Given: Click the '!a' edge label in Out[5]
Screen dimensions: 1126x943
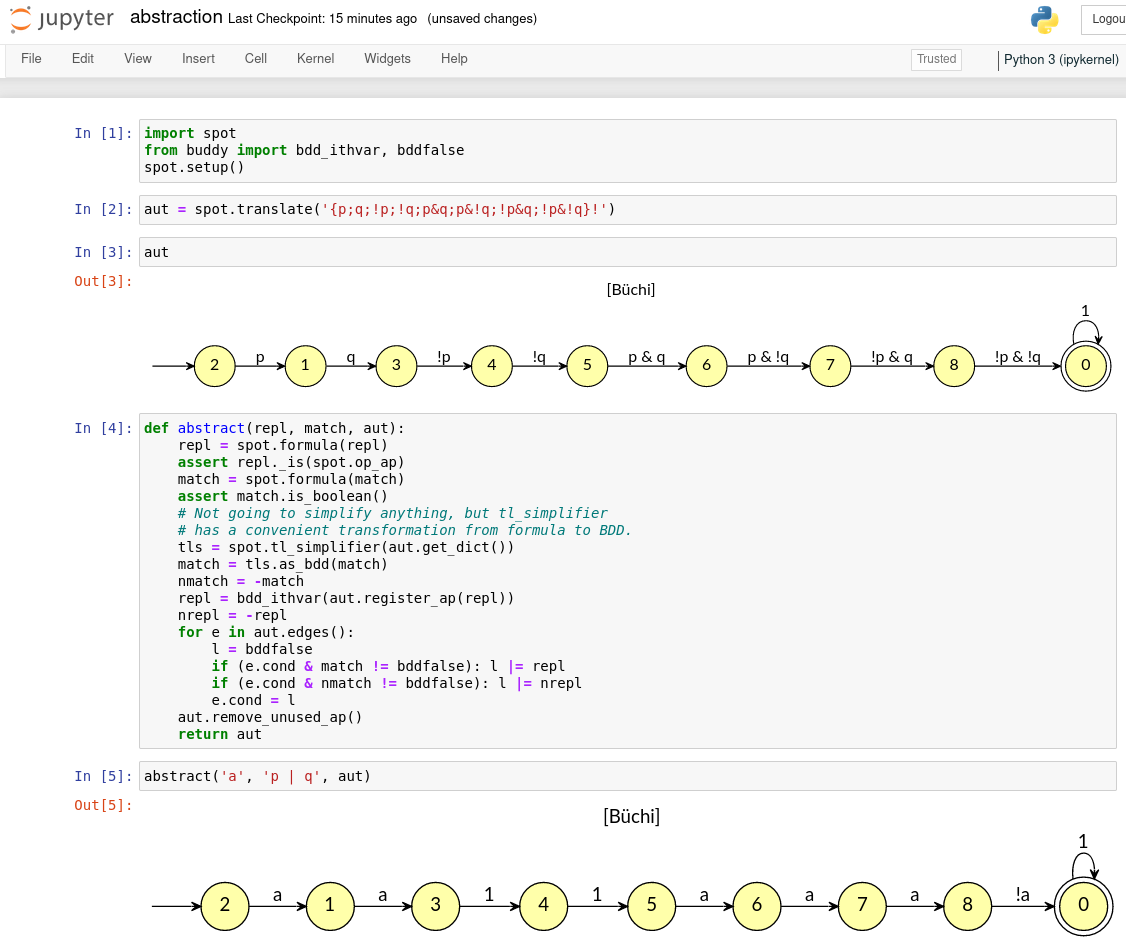Looking at the screenshot, I should coord(1023,895).
